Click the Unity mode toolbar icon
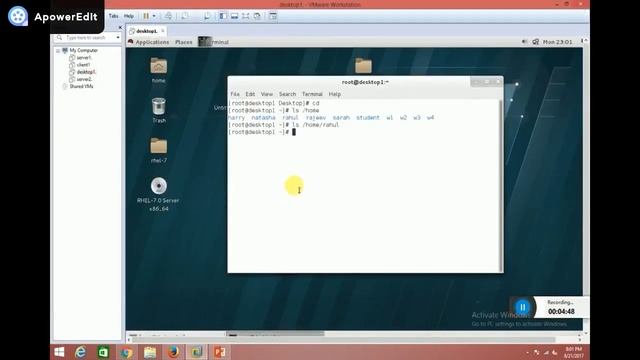The width and height of the screenshot is (640, 360). [257, 16]
